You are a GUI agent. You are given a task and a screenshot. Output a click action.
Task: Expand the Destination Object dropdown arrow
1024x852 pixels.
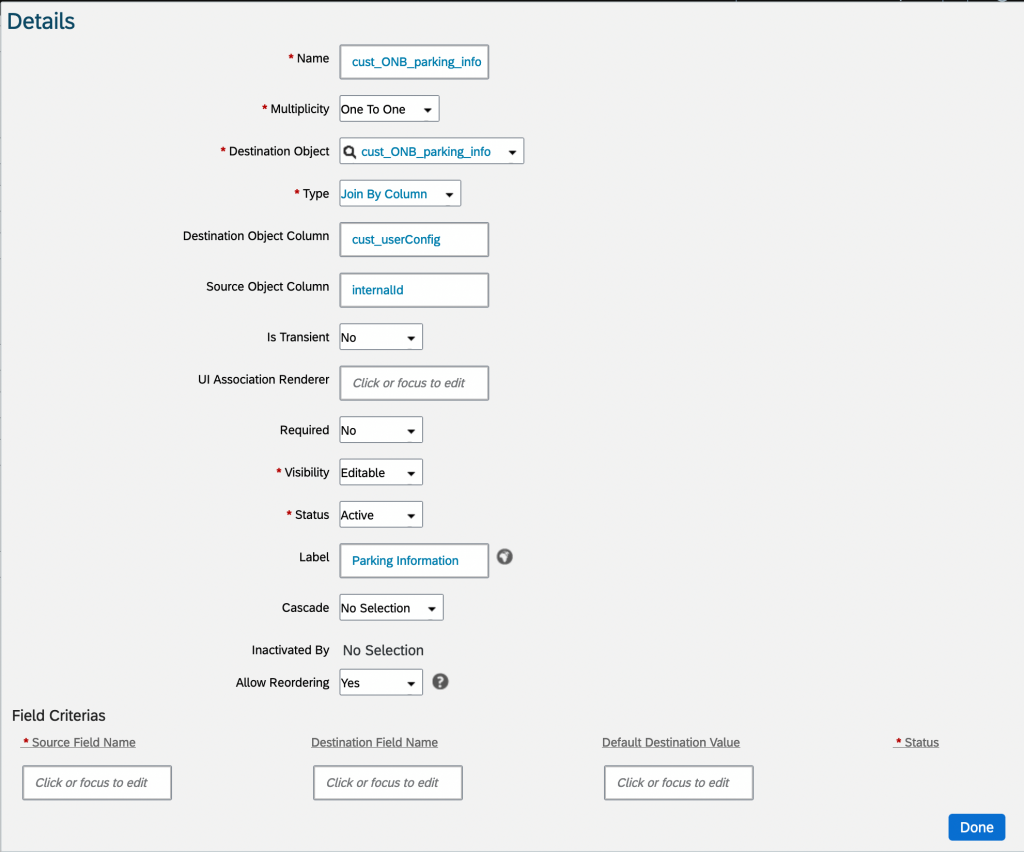[513, 152]
